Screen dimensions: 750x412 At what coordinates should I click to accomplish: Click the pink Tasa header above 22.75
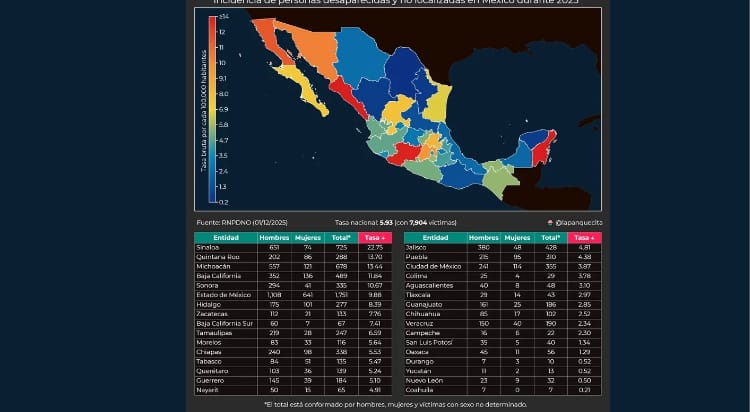tap(373, 238)
